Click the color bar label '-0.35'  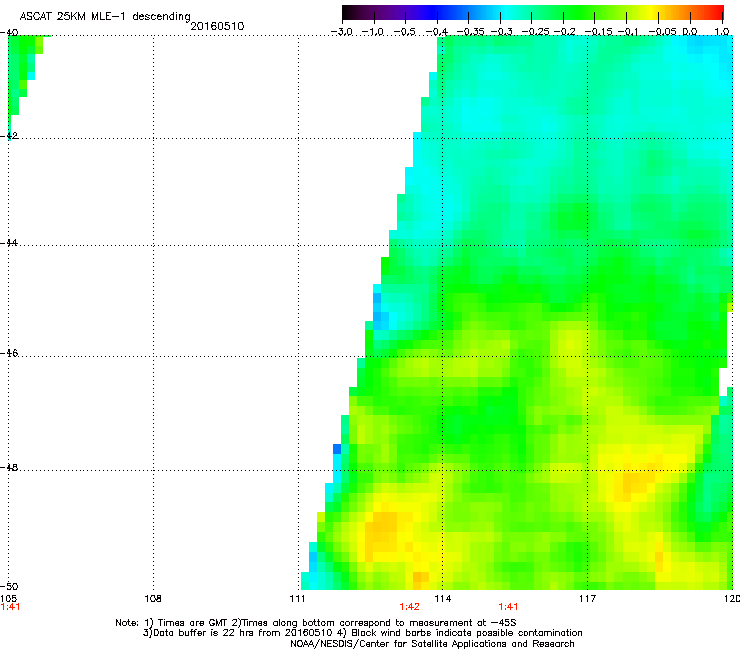tap(471, 32)
